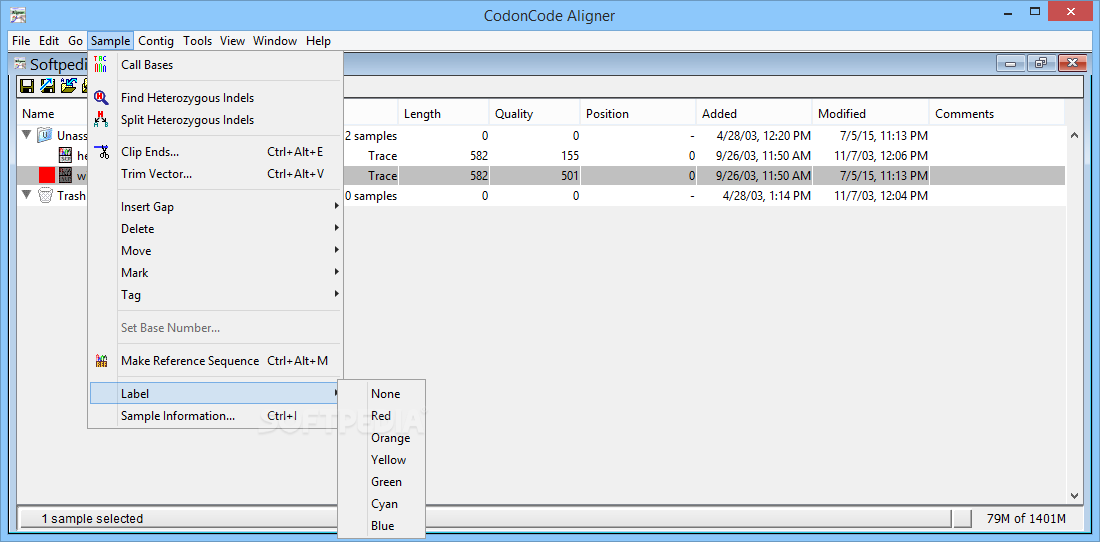
Task: Sort by the Added column header
Action: (754, 114)
